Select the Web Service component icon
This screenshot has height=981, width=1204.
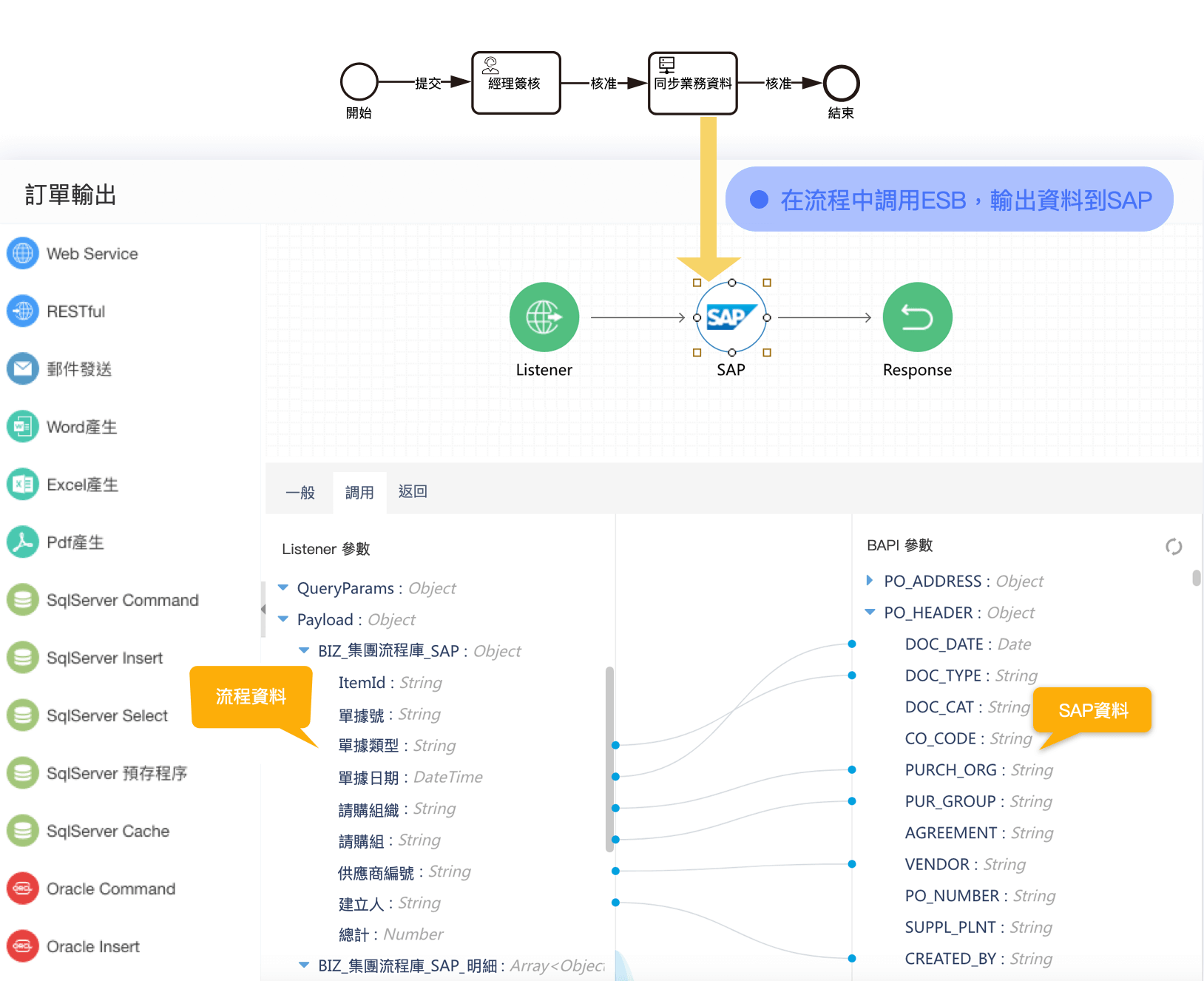pos(23,254)
